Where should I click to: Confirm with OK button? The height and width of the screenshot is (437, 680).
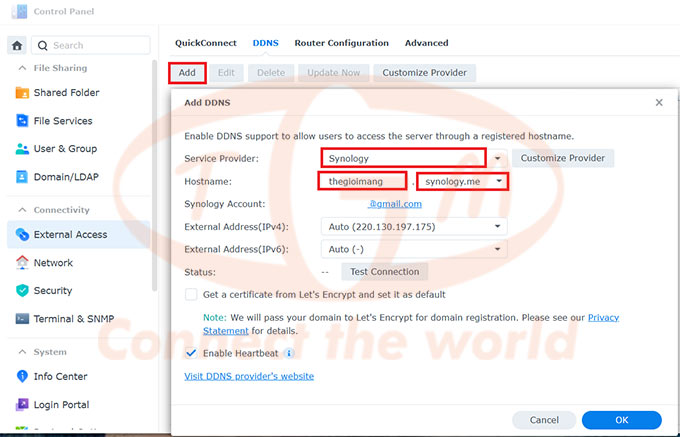tap(622, 420)
